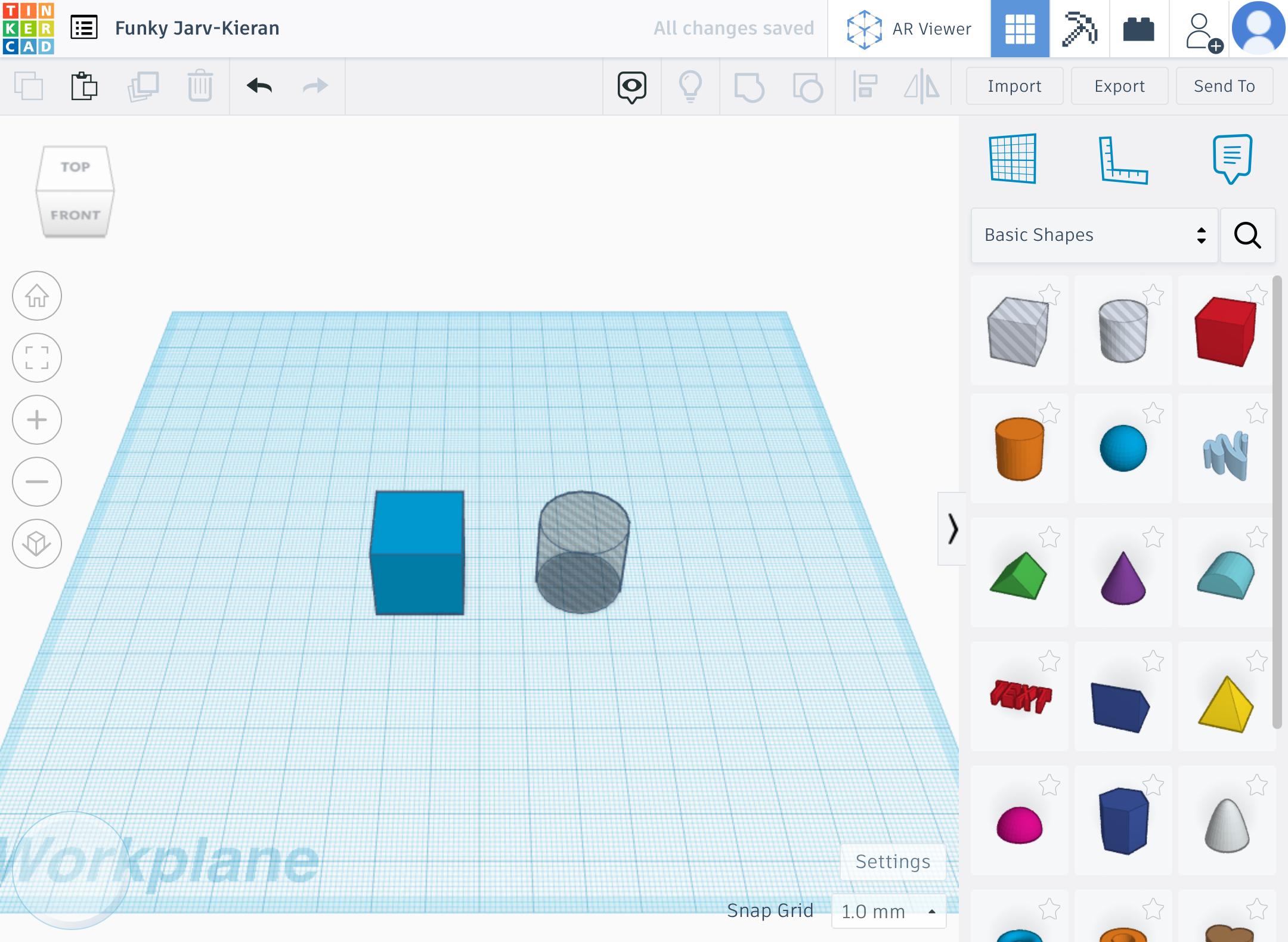Click the Zoom In tool
Image resolution: width=1288 pixels, height=942 pixels.
(37, 419)
